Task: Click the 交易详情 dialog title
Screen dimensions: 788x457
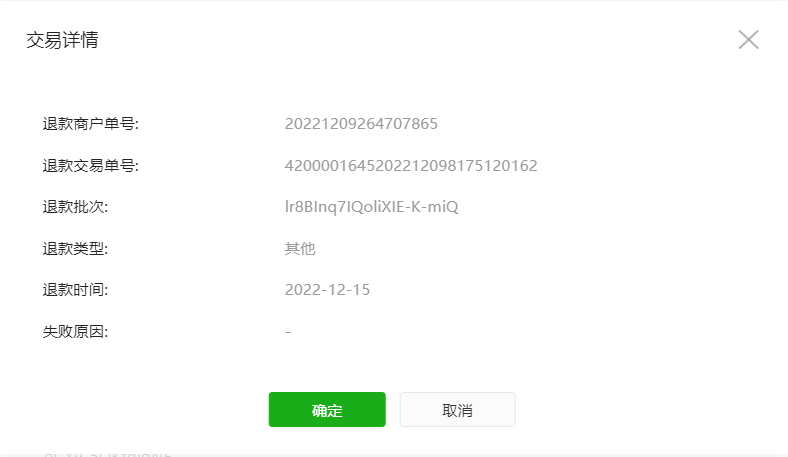Action: click(62, 40)
